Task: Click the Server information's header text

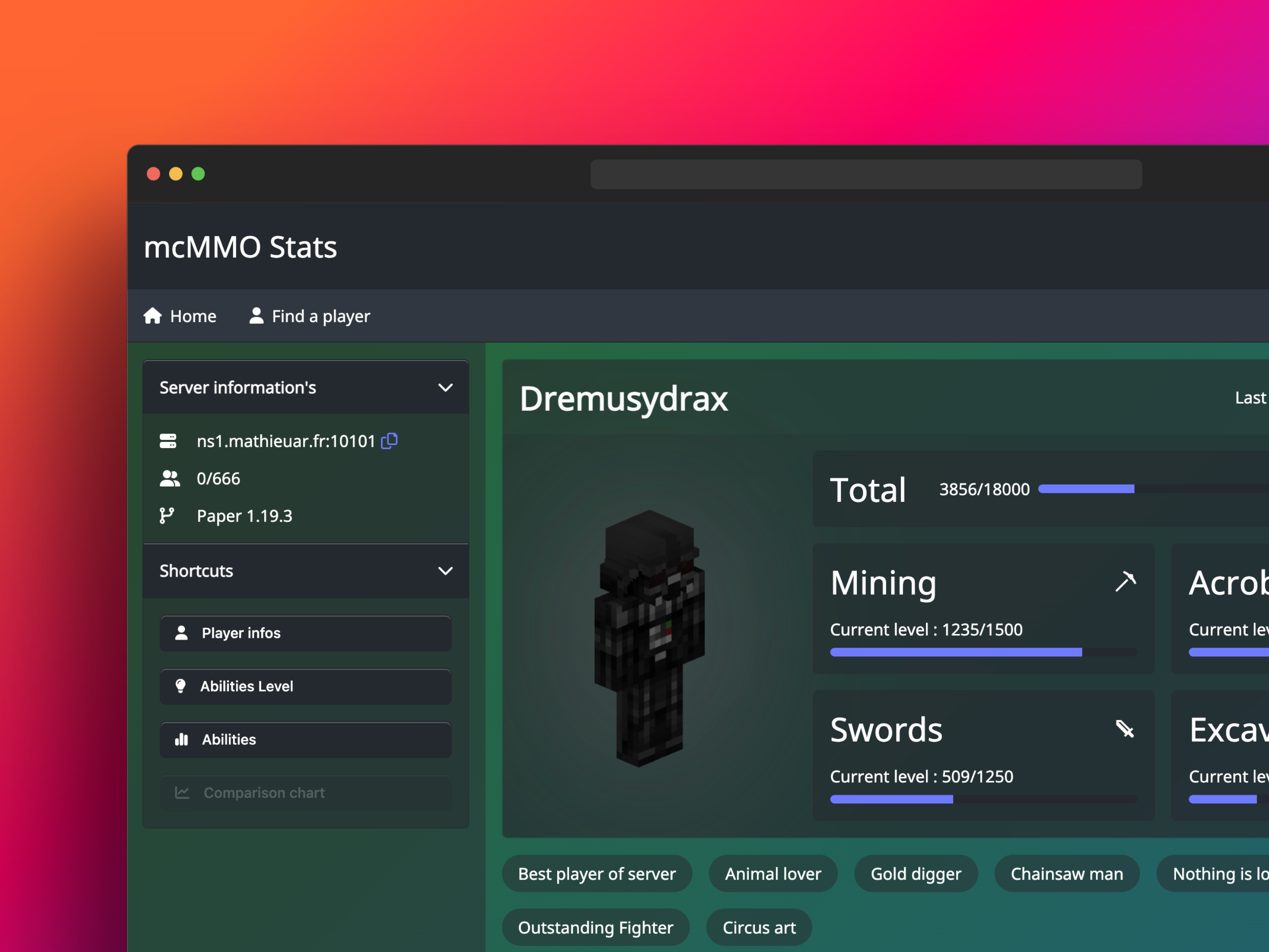Action: point(237,388)
